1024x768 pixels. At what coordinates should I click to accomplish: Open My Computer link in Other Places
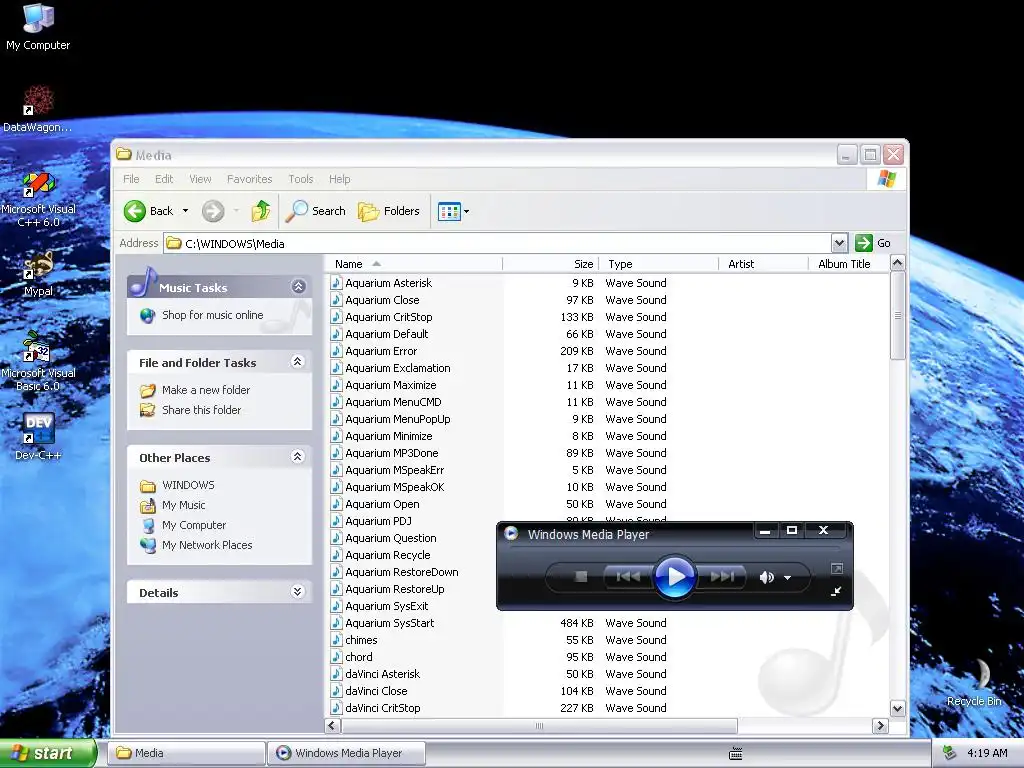(194, 525)
